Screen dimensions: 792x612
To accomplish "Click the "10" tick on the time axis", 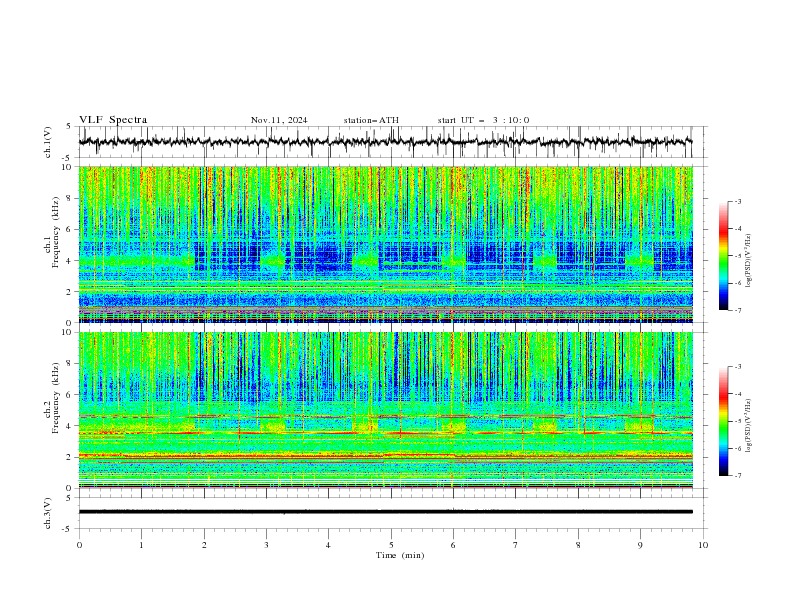I will point(703,545).
